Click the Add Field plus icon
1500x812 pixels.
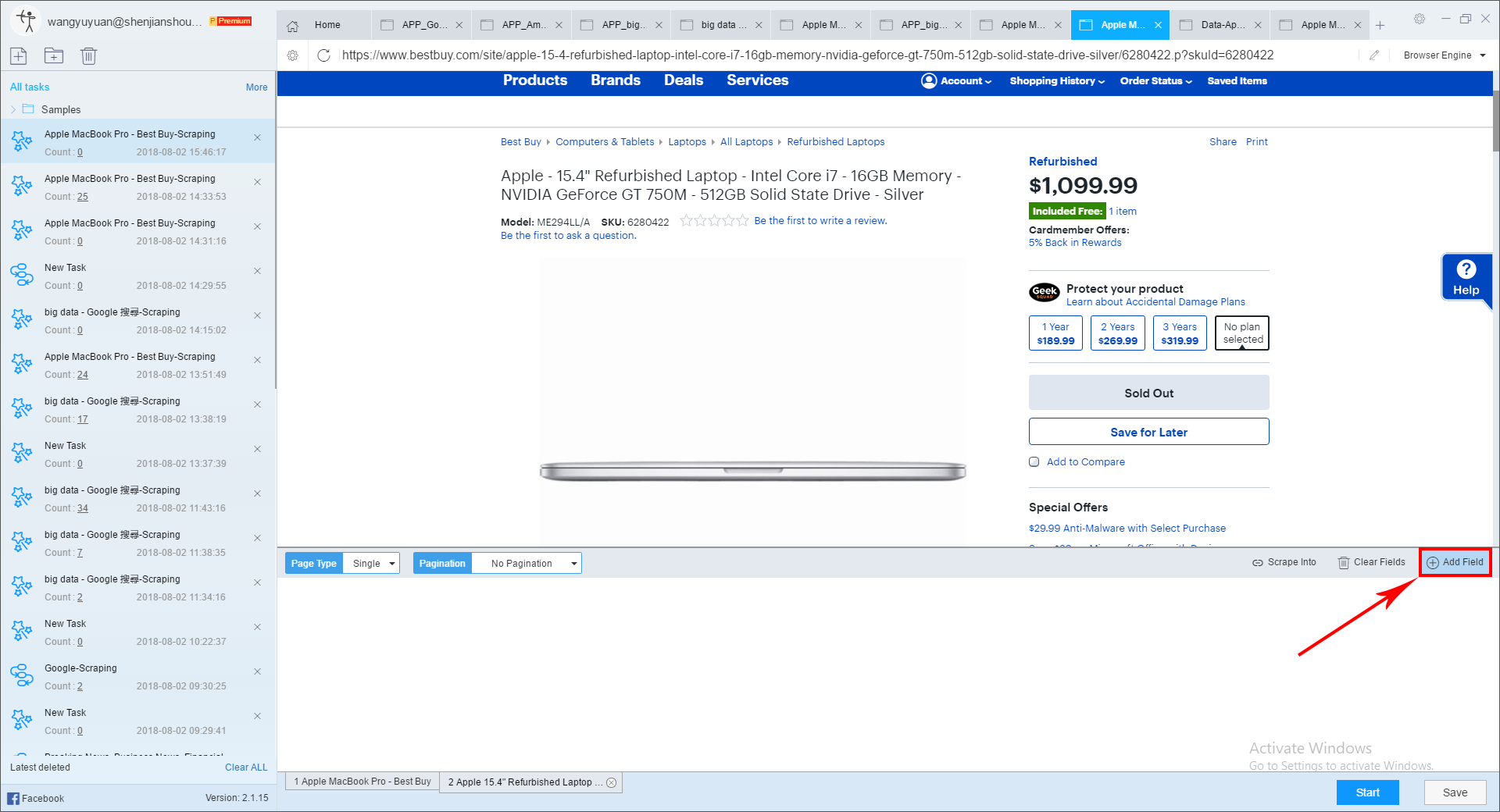click(x=1433, y=563)
